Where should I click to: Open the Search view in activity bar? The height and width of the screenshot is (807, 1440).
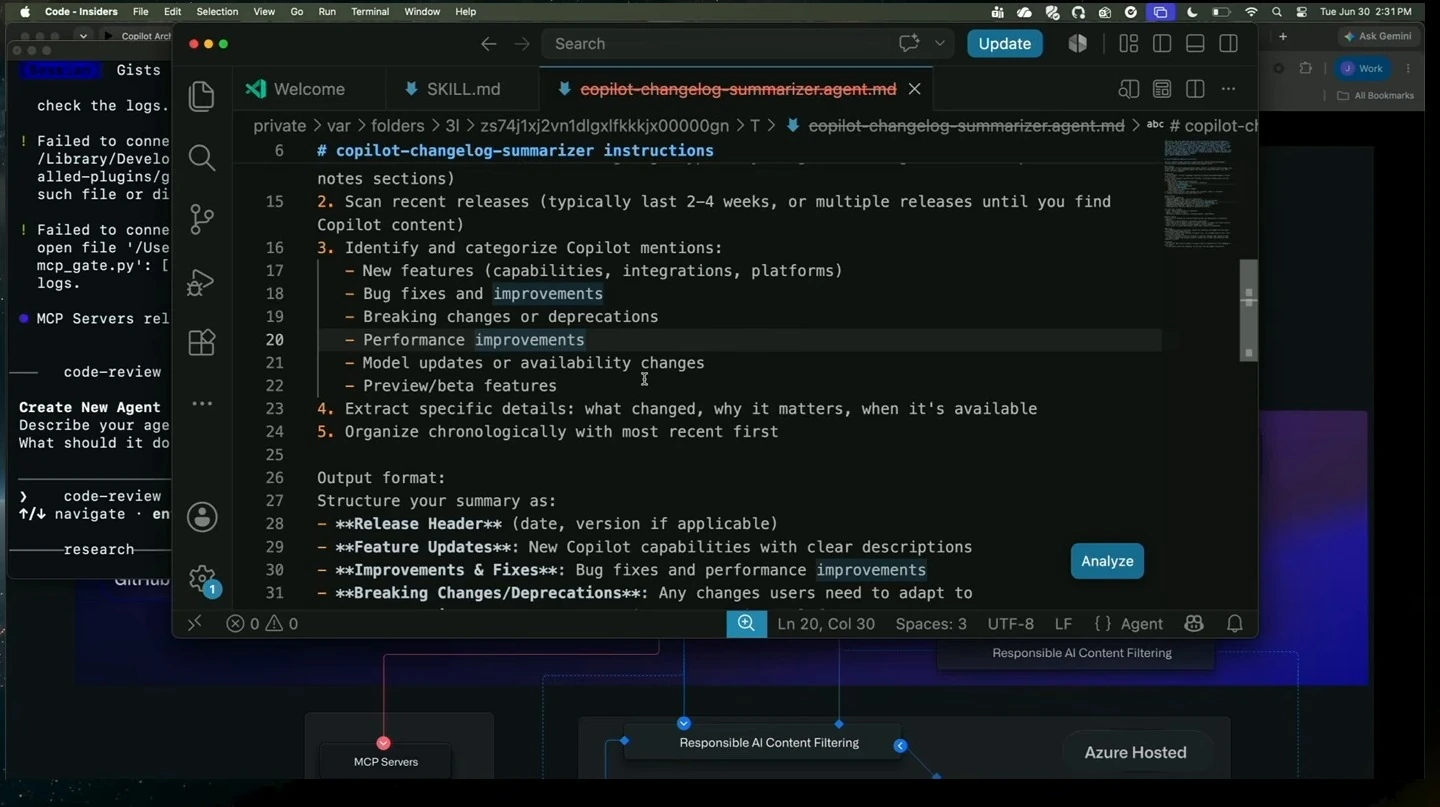click(202, 157)
